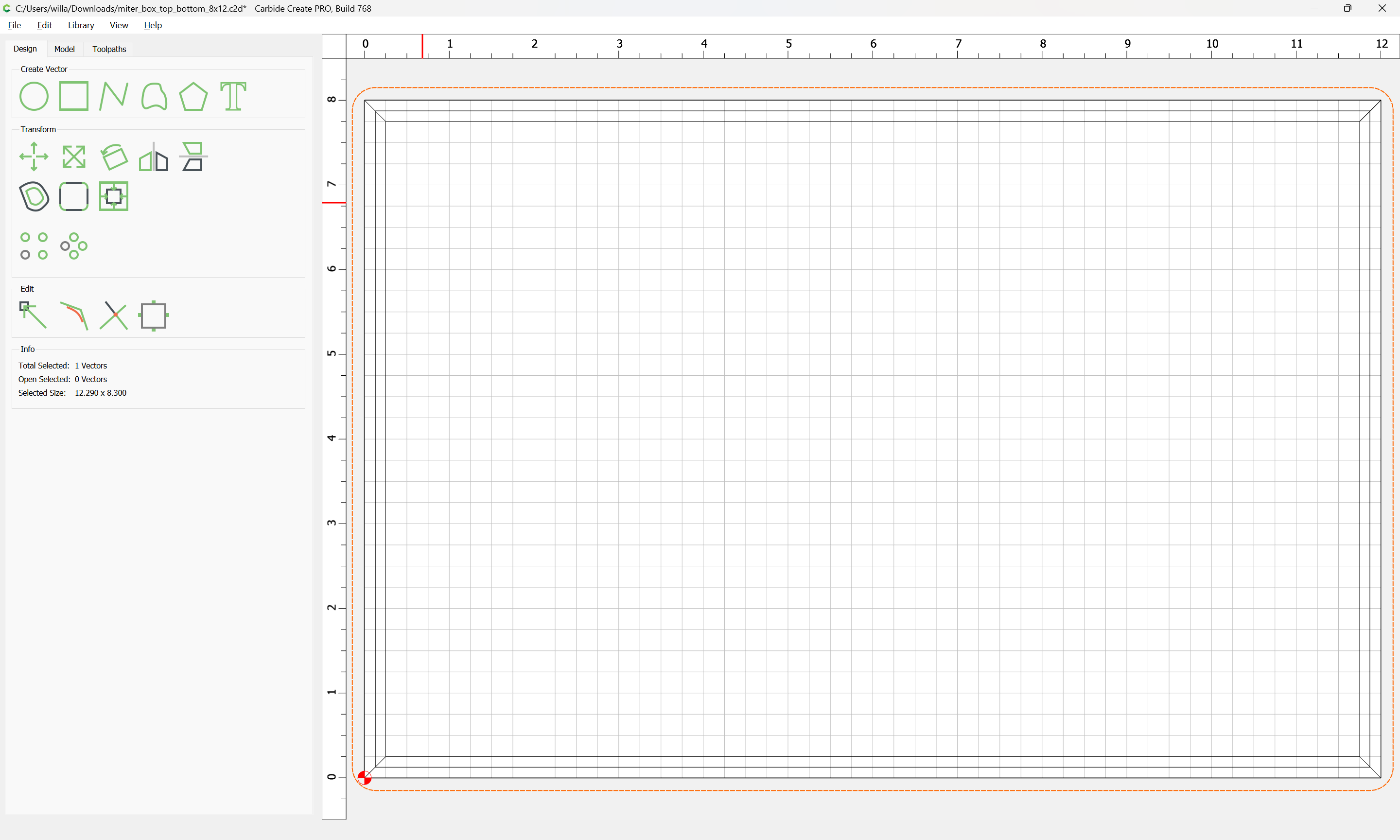
Task: Open the Help menu
Action: pyautogui.click(x=153, y=25)
